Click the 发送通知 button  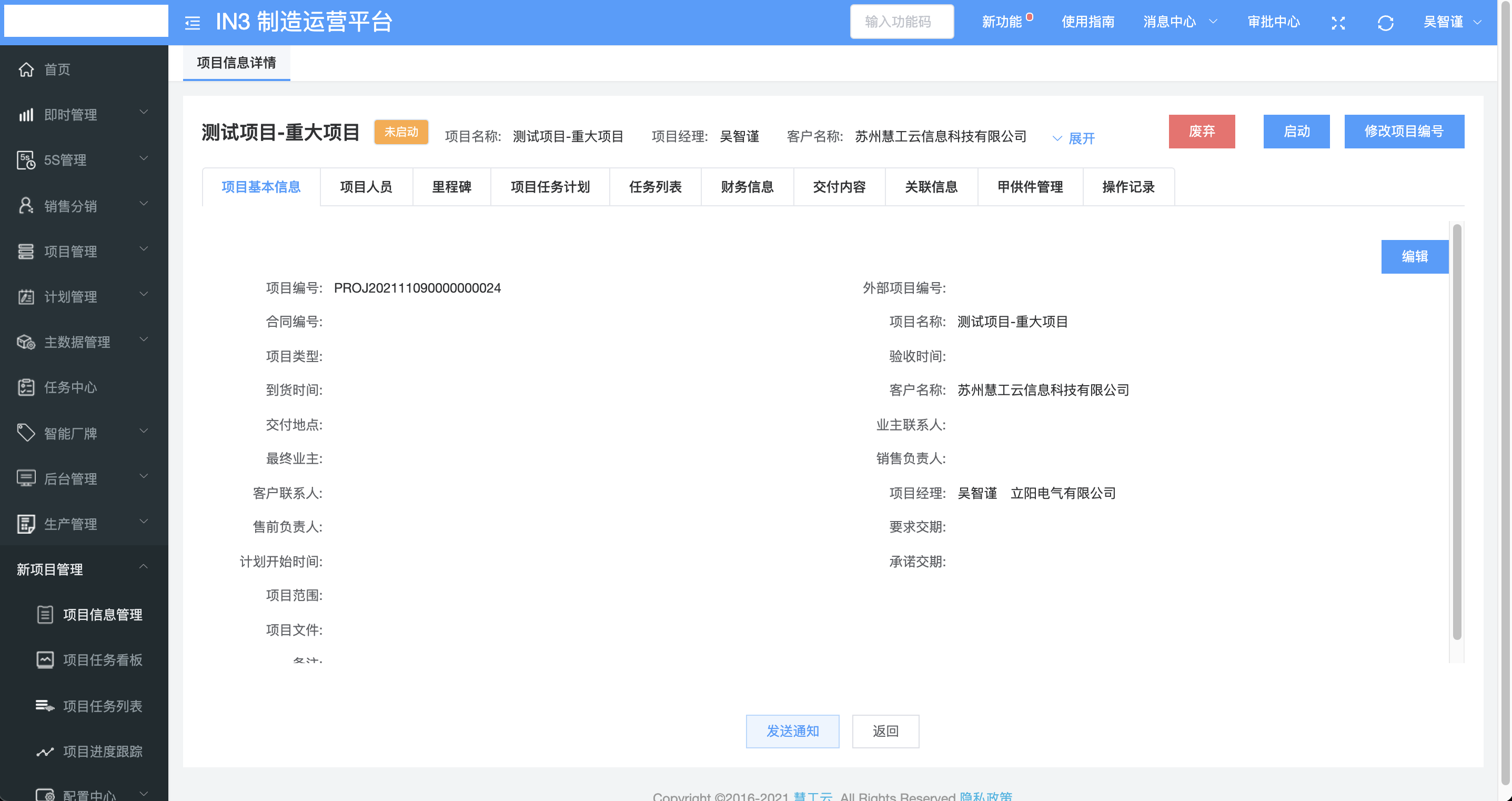[792, 731]
